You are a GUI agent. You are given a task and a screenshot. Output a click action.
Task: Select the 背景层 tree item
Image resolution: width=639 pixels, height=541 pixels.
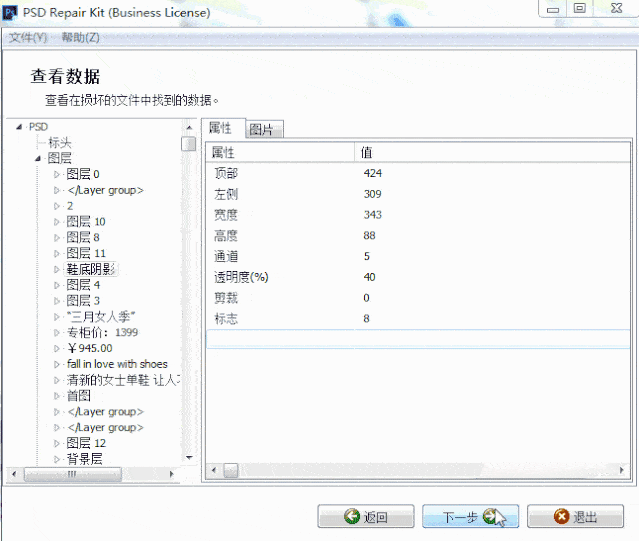point(84,459)
